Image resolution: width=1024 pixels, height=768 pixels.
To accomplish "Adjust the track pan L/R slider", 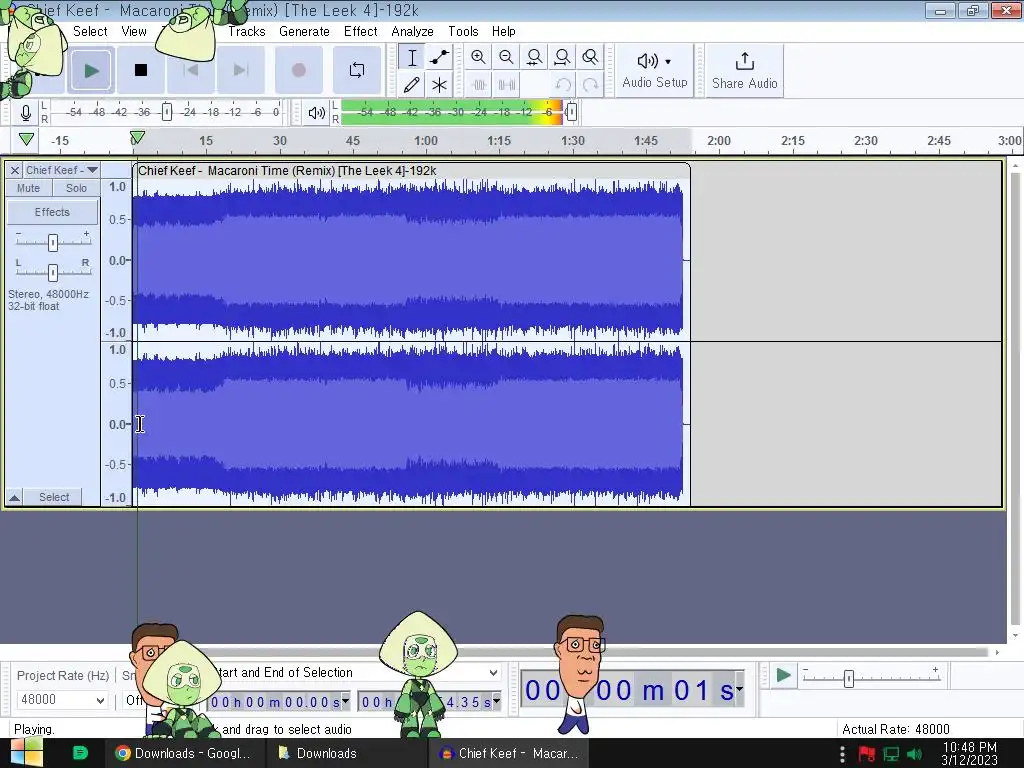I will click(x=52, y=272).
